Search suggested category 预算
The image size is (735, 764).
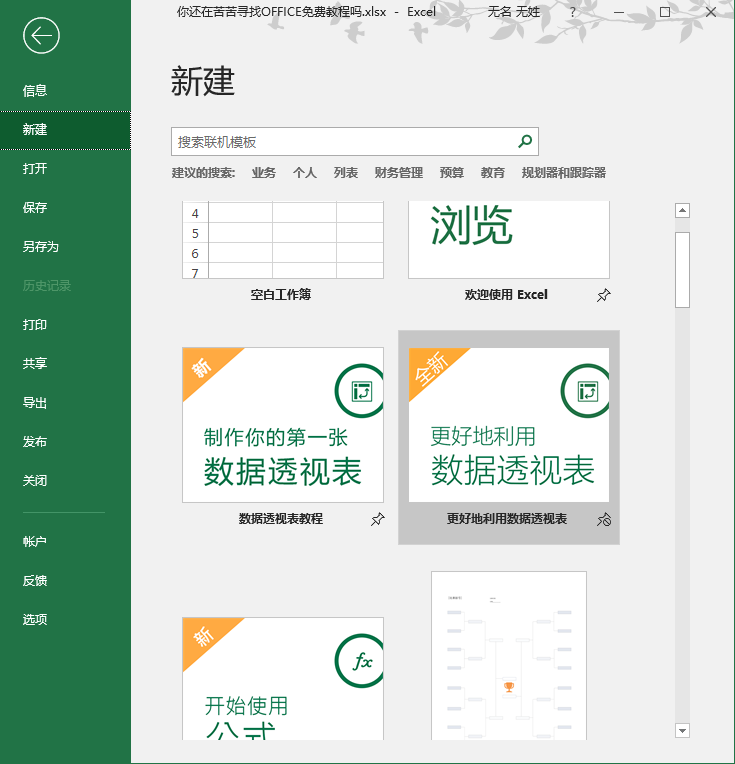(x=452, y=172)
